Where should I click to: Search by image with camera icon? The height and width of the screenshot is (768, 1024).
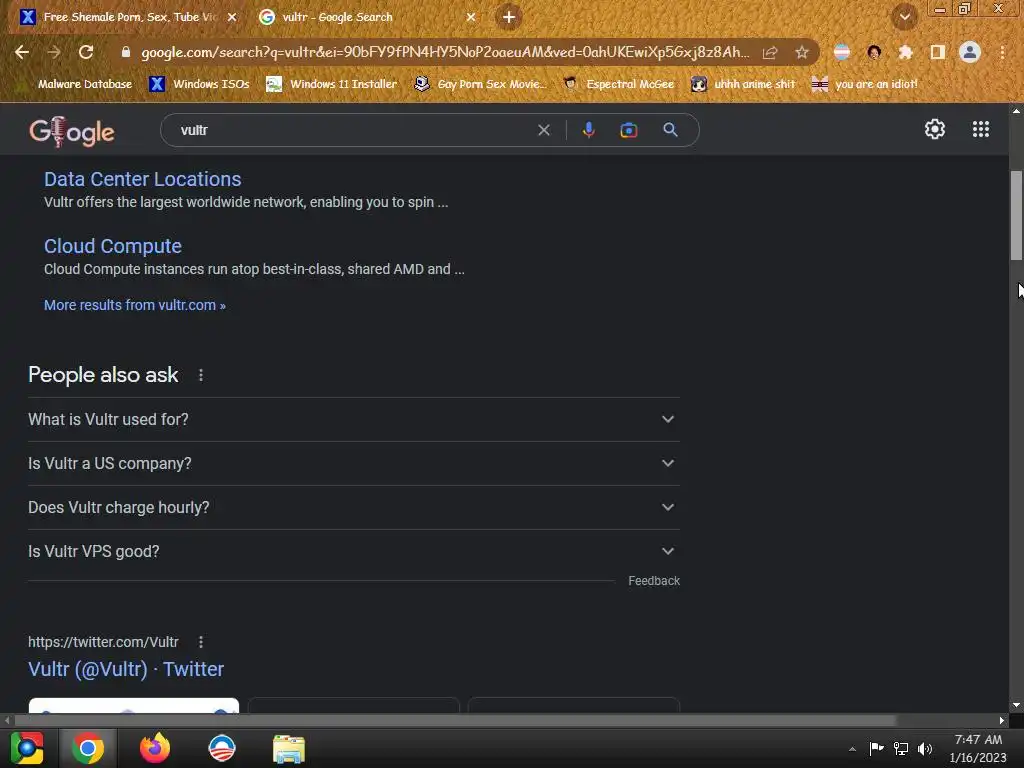(628, 130)
